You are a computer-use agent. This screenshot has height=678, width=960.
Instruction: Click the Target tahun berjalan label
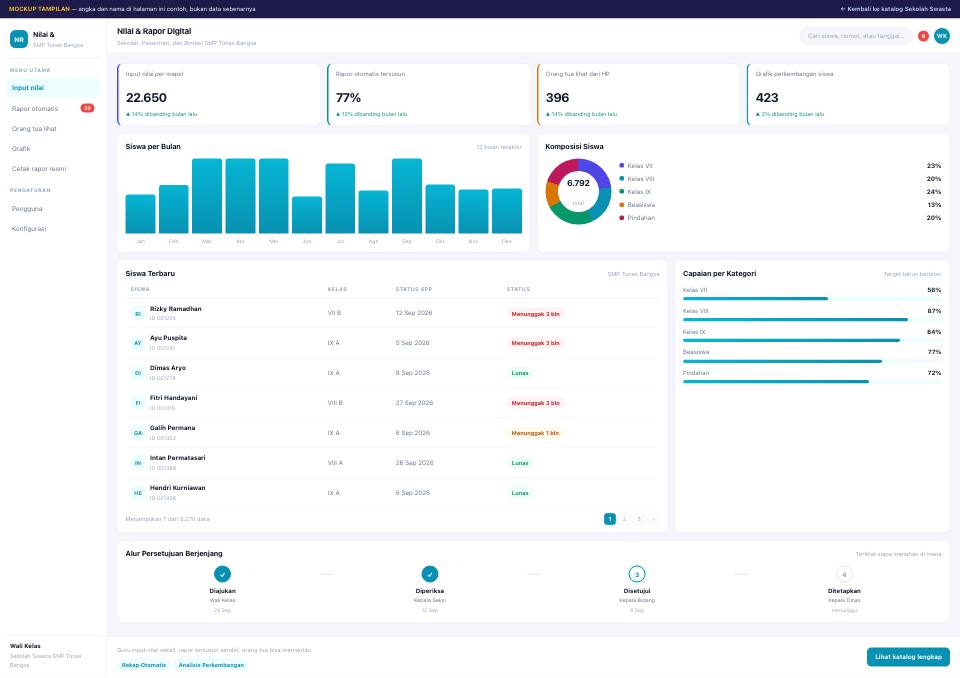click(912, 274)
